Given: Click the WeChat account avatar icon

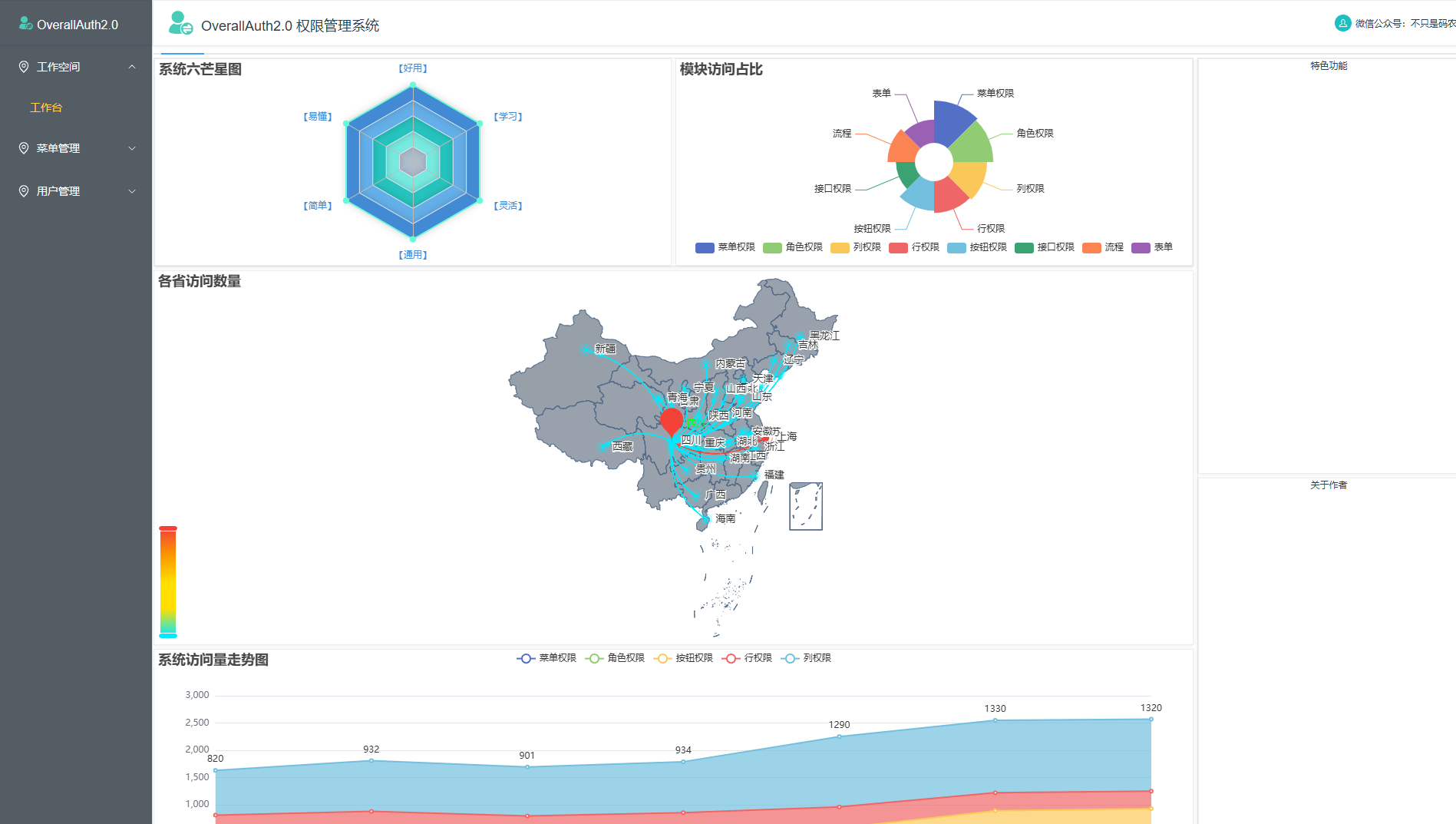Looking at the screenshot, I should click(x=1342, y=23).
